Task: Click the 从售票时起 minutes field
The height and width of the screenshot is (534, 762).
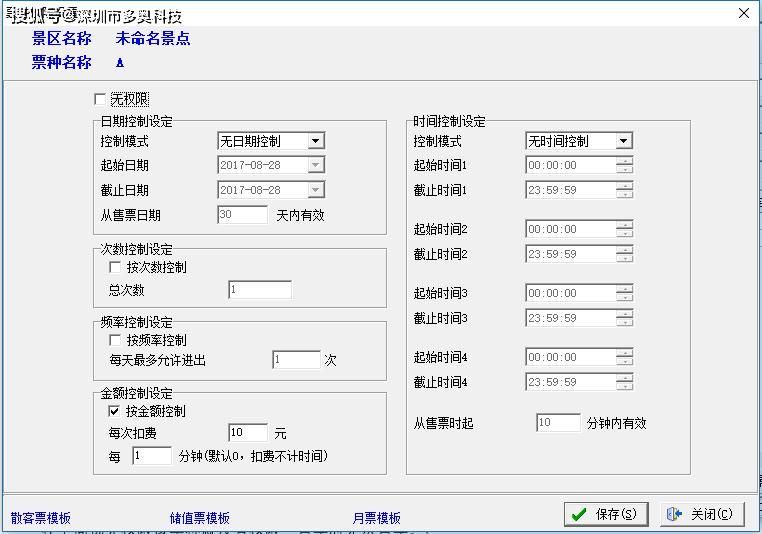Action: coord(558,422)
